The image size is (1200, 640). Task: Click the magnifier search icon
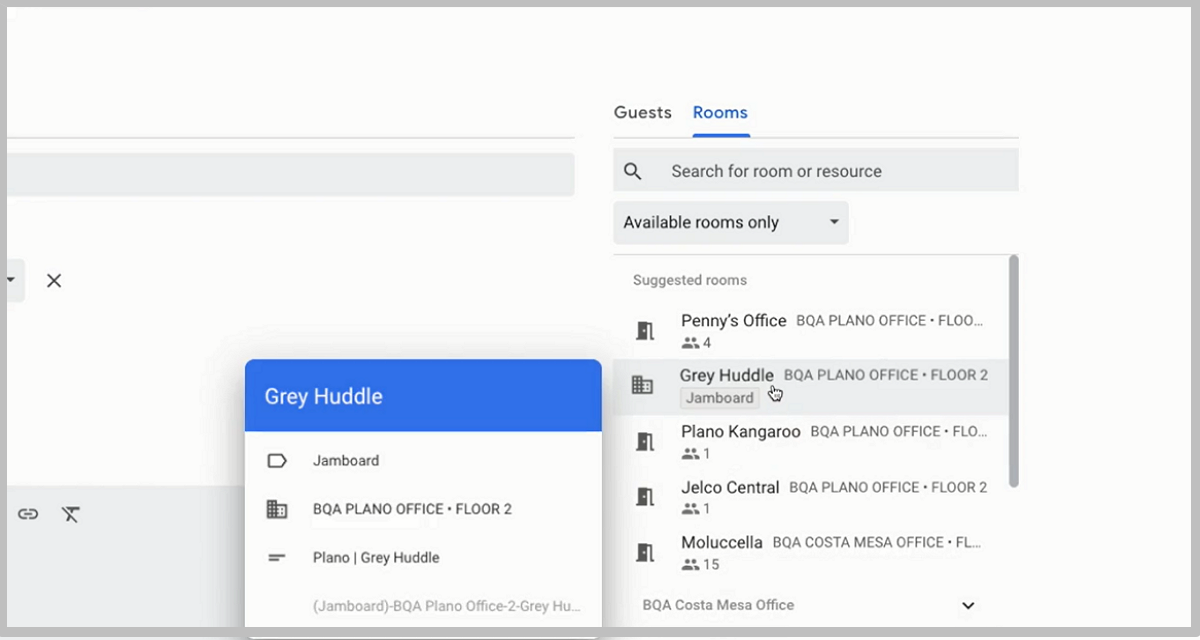point(632,171)
